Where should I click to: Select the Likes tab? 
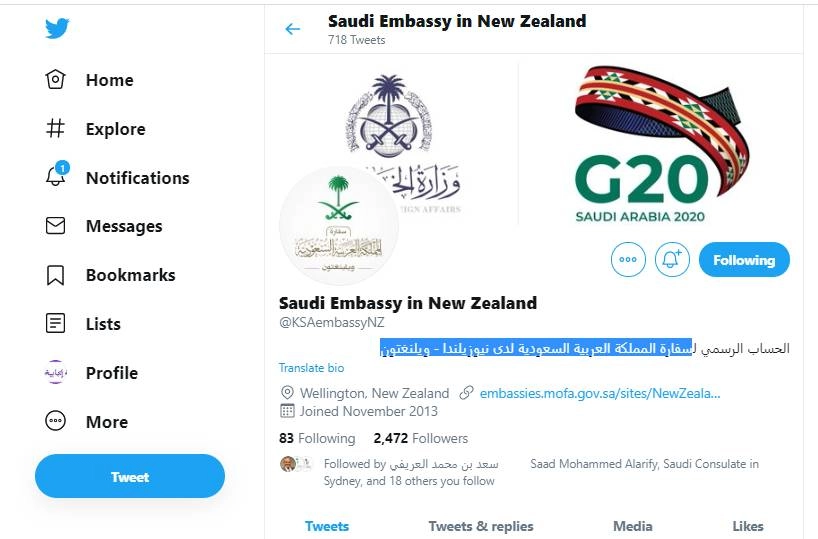coord(747,526)
